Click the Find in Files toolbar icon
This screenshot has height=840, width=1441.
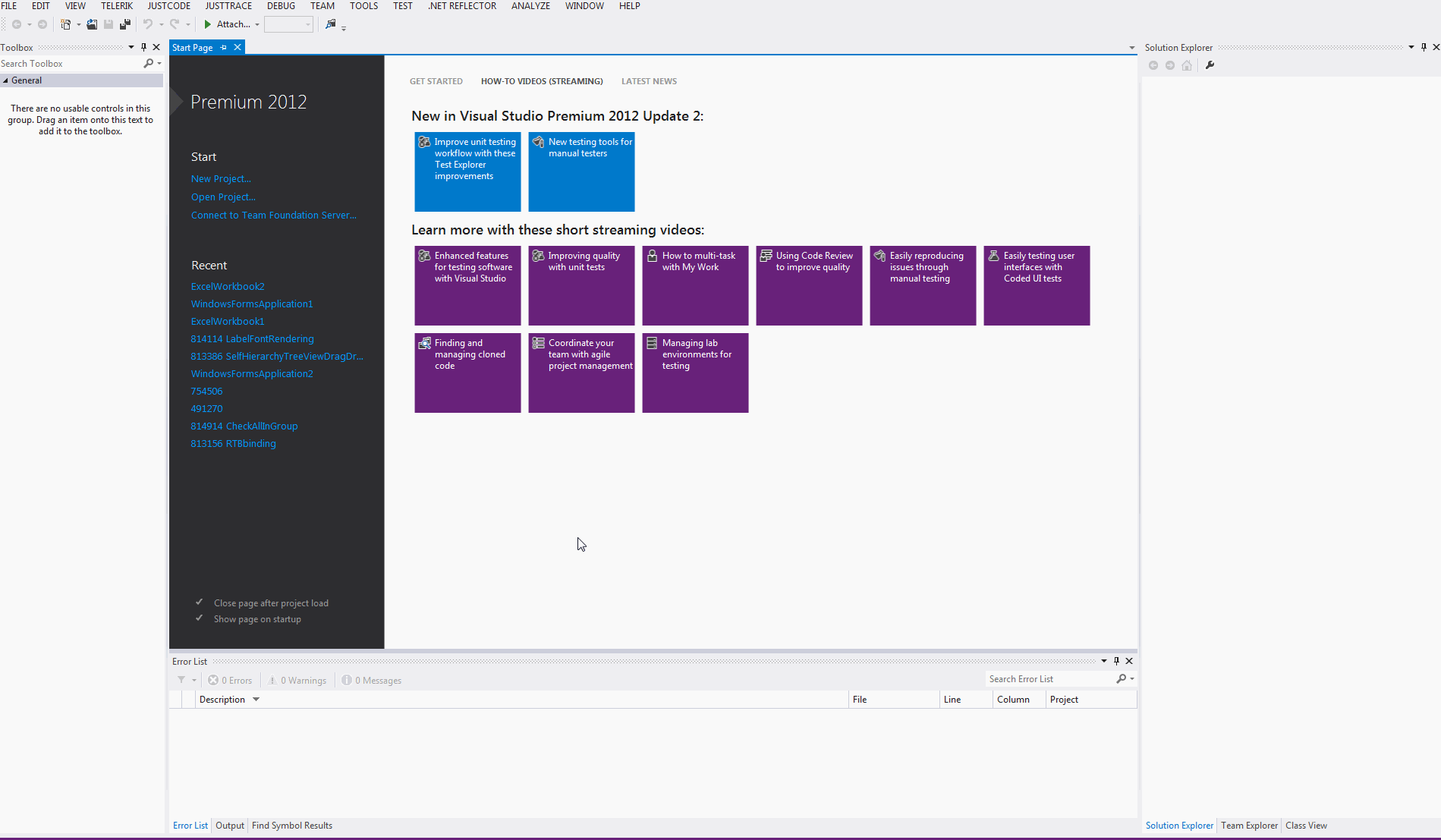(331, 24)
